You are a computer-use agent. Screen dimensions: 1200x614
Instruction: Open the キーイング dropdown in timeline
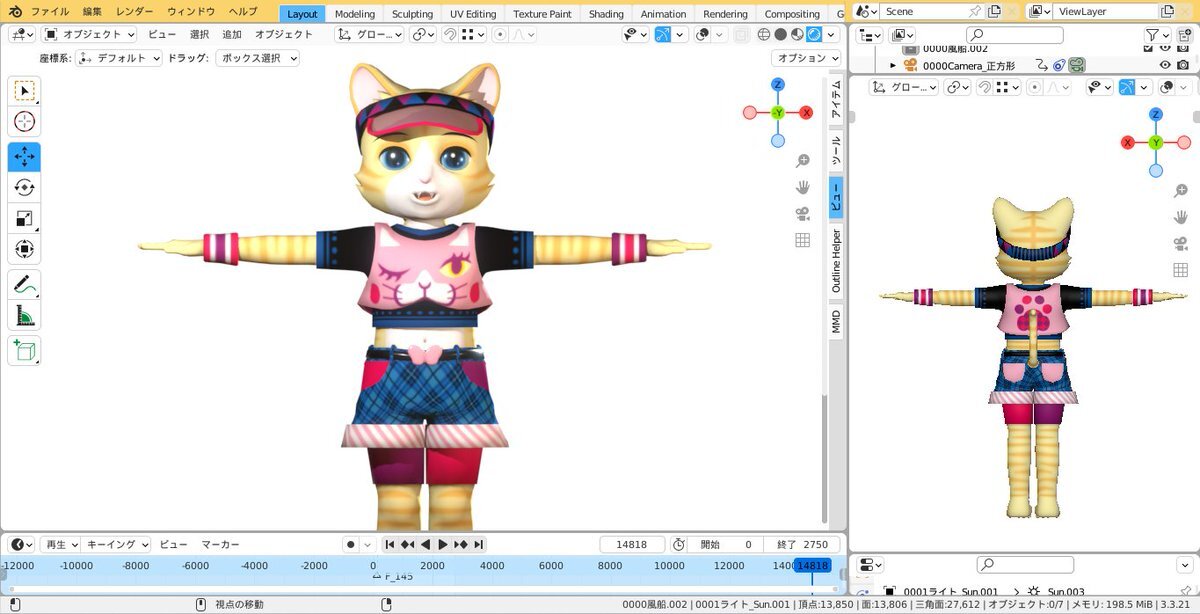pos(118,545)
